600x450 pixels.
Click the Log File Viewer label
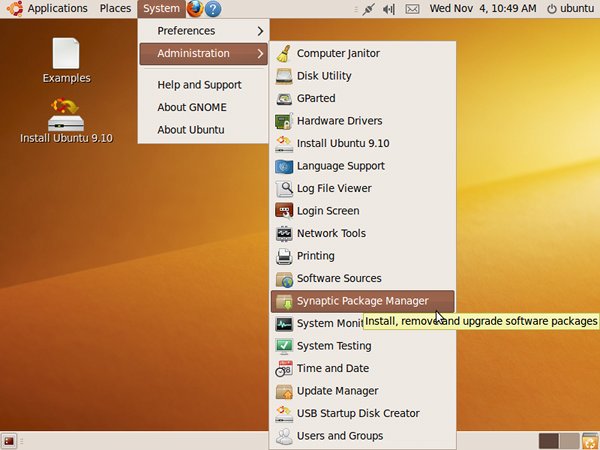tap(334, 188)
